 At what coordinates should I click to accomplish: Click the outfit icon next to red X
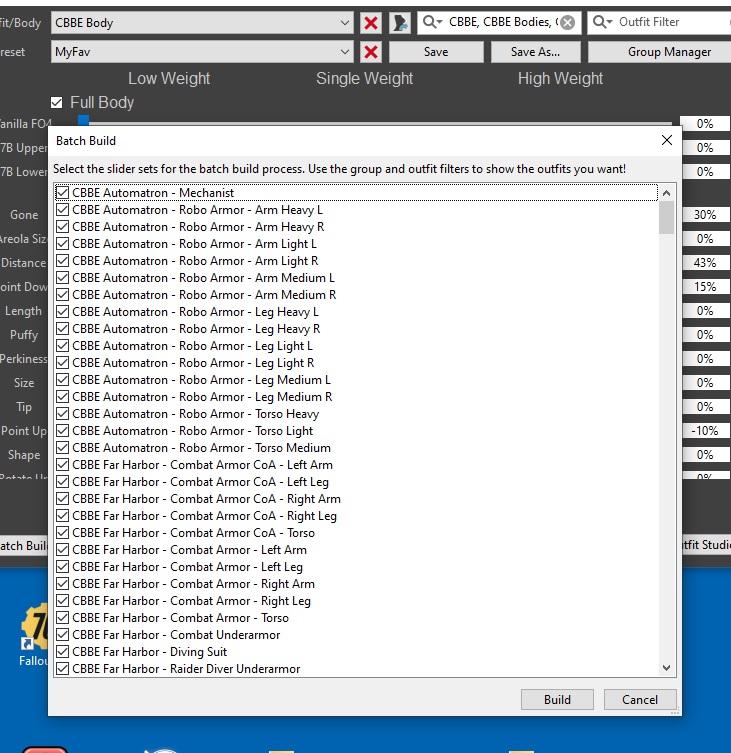[x=400, y=22]
